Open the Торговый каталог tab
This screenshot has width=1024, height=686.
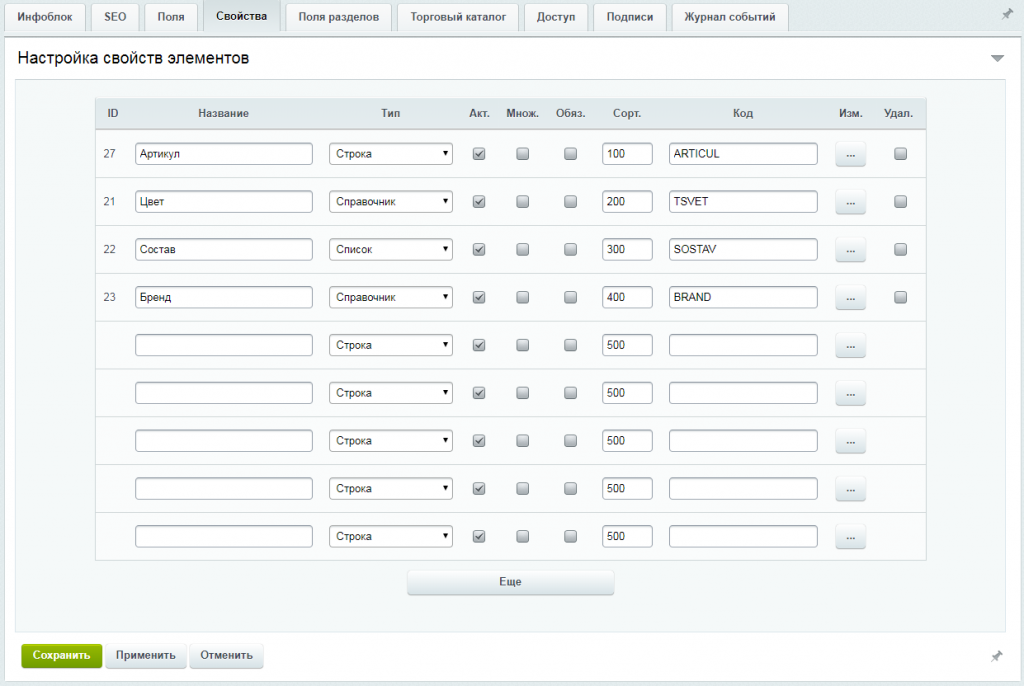pos(458,17)
